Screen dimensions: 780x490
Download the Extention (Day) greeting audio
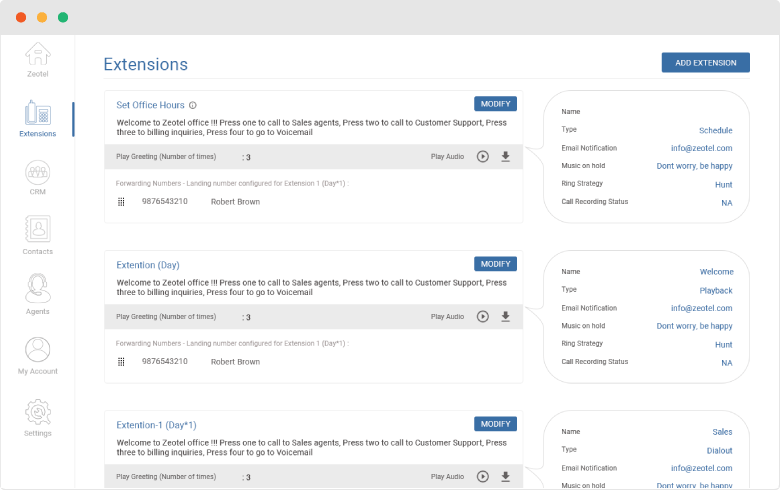point(506,317)
